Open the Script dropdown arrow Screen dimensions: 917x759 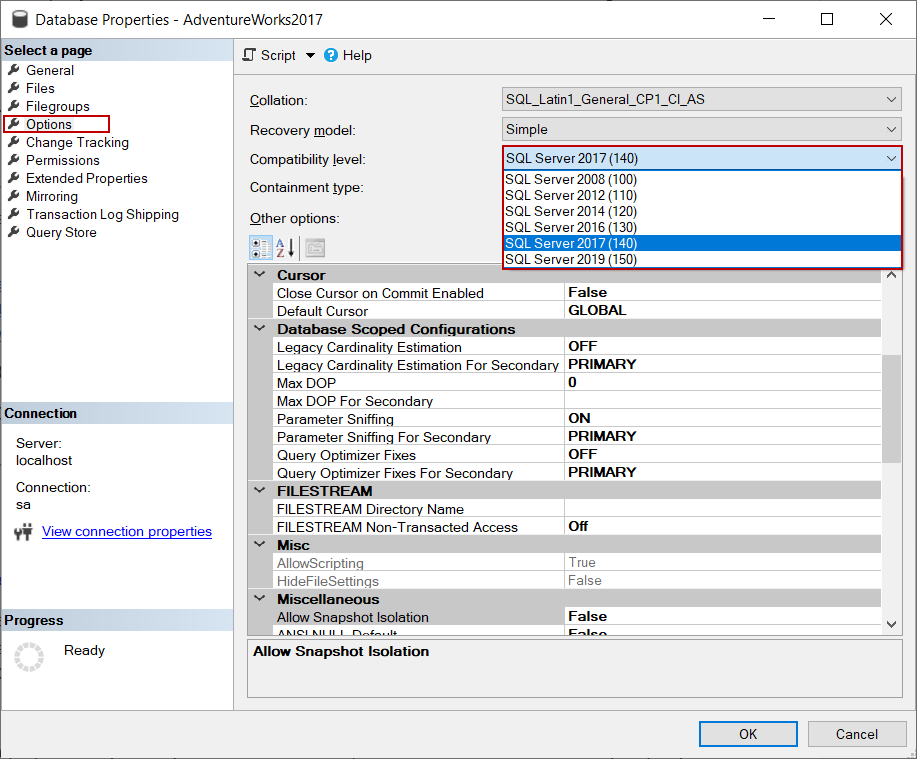point(310,56)
